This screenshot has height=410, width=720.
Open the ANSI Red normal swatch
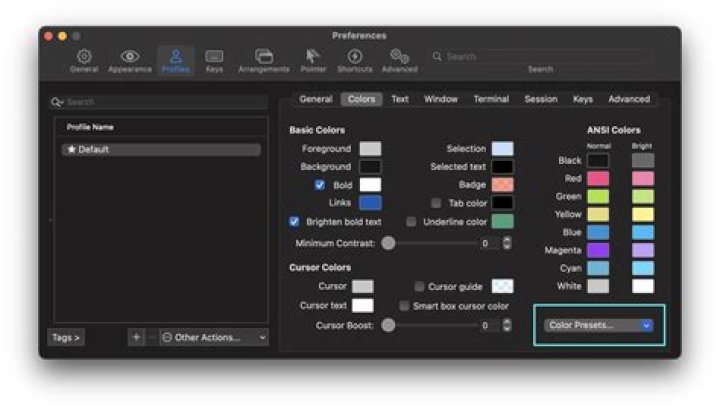click(598, 179)
